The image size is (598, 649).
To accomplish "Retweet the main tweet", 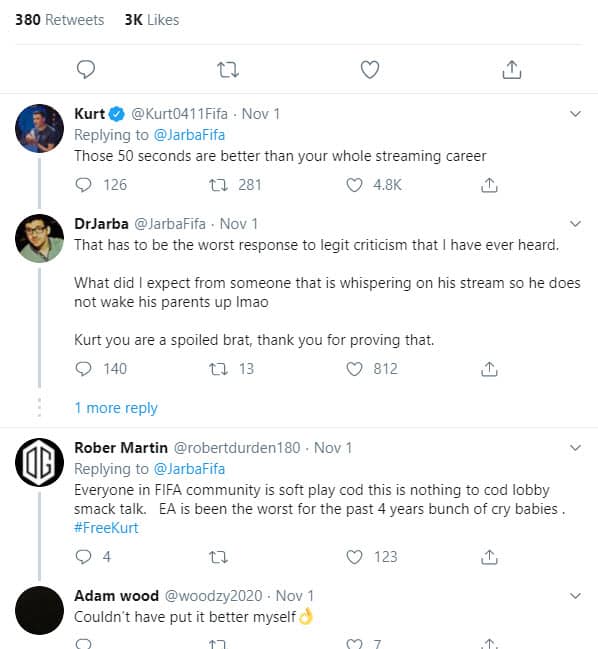I will click(x=228, y=70).
